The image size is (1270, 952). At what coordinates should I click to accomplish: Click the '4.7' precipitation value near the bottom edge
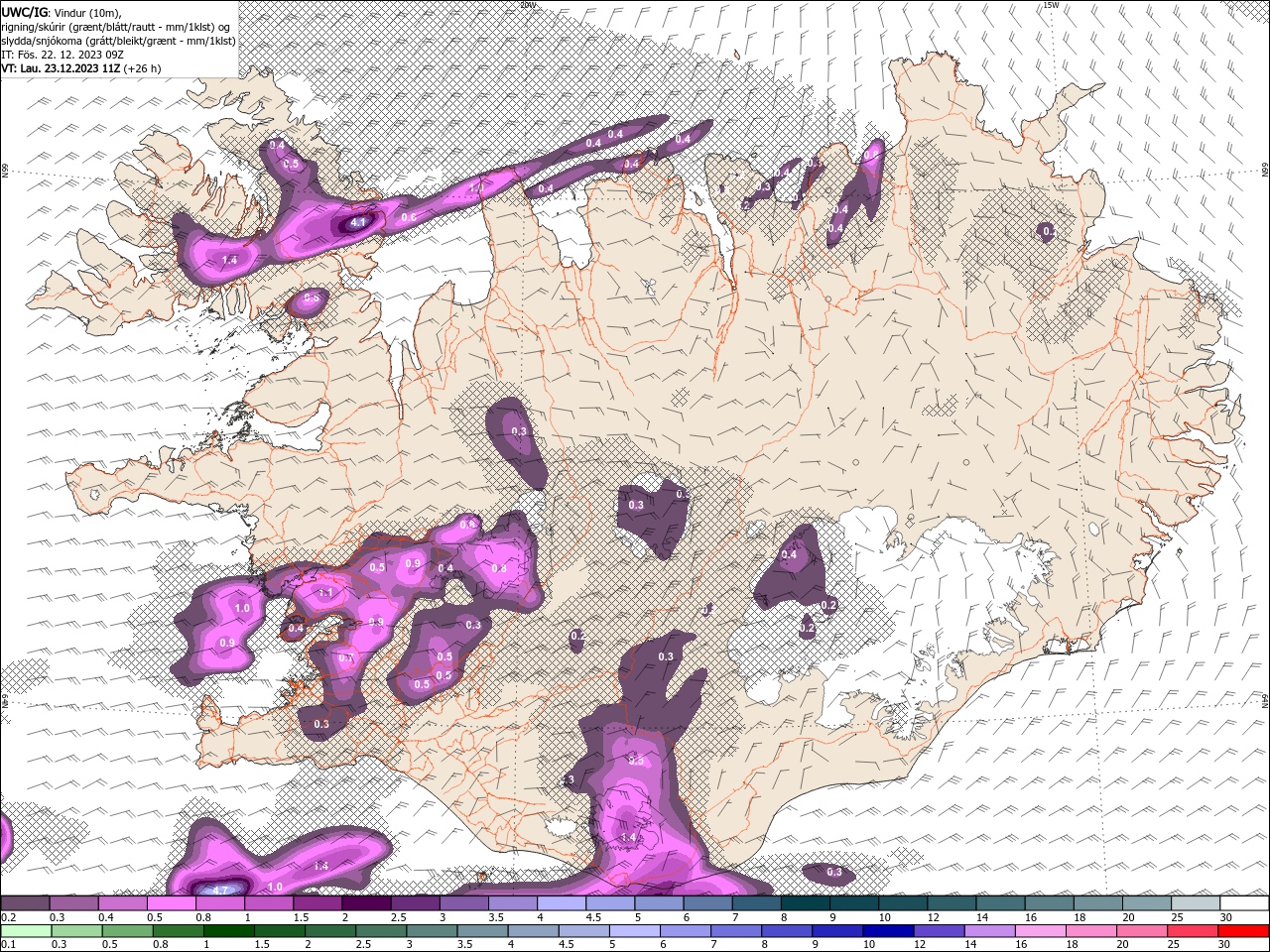[x=220, y=890]
